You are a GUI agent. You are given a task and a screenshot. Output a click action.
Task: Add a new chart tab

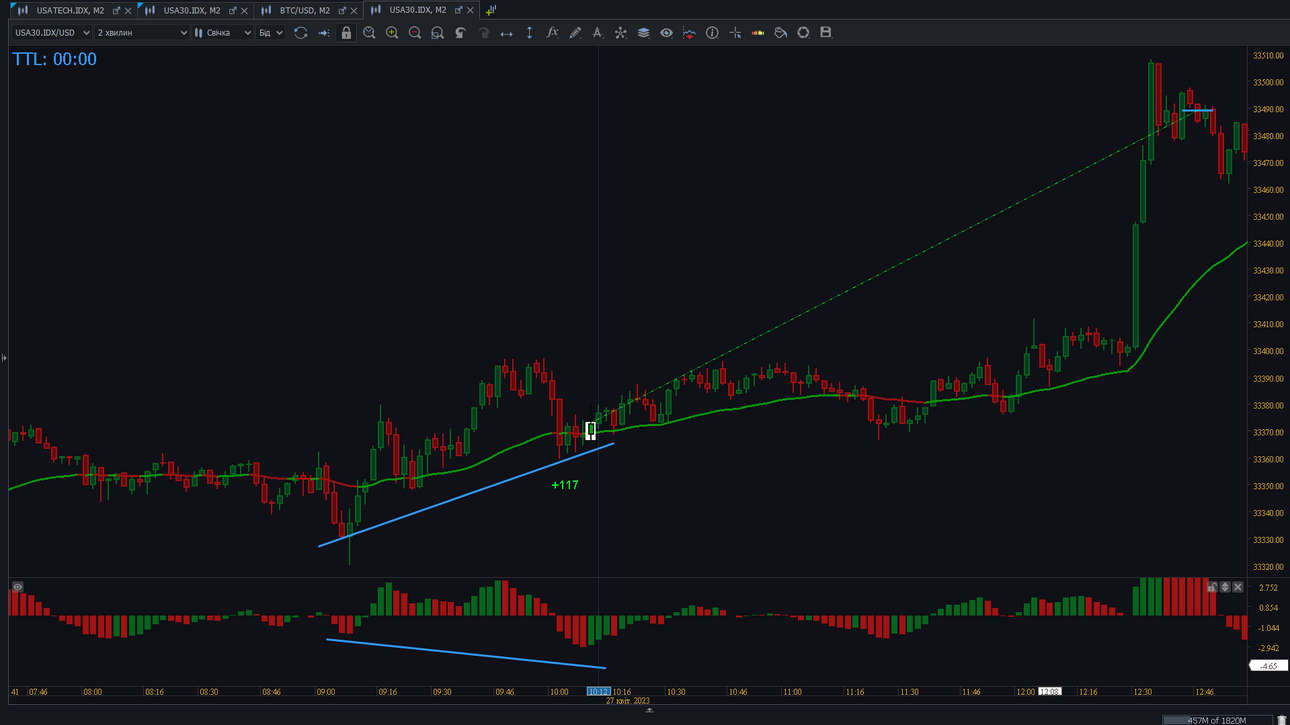[x=490, y=10]
